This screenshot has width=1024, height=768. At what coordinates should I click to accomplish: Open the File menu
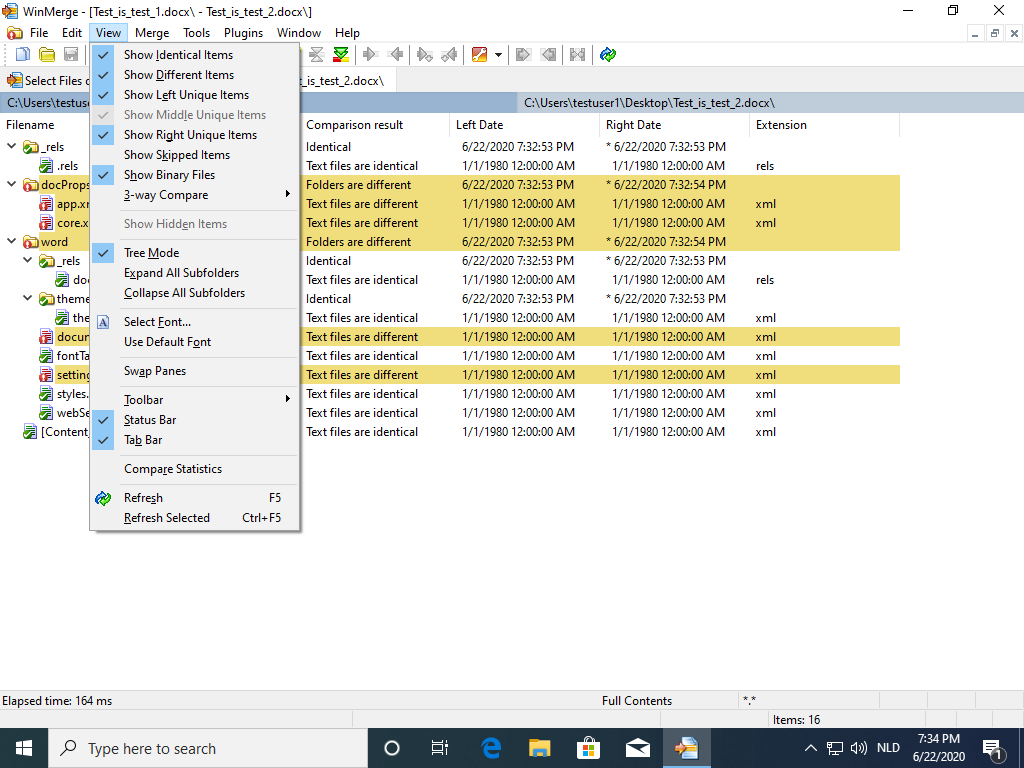pyautogui.click(x=39, y=33)
